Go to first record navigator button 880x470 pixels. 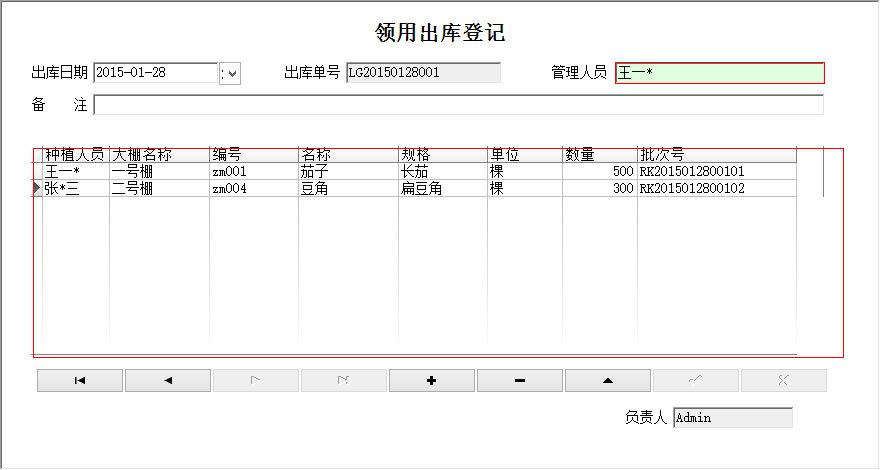click(80, 381)
